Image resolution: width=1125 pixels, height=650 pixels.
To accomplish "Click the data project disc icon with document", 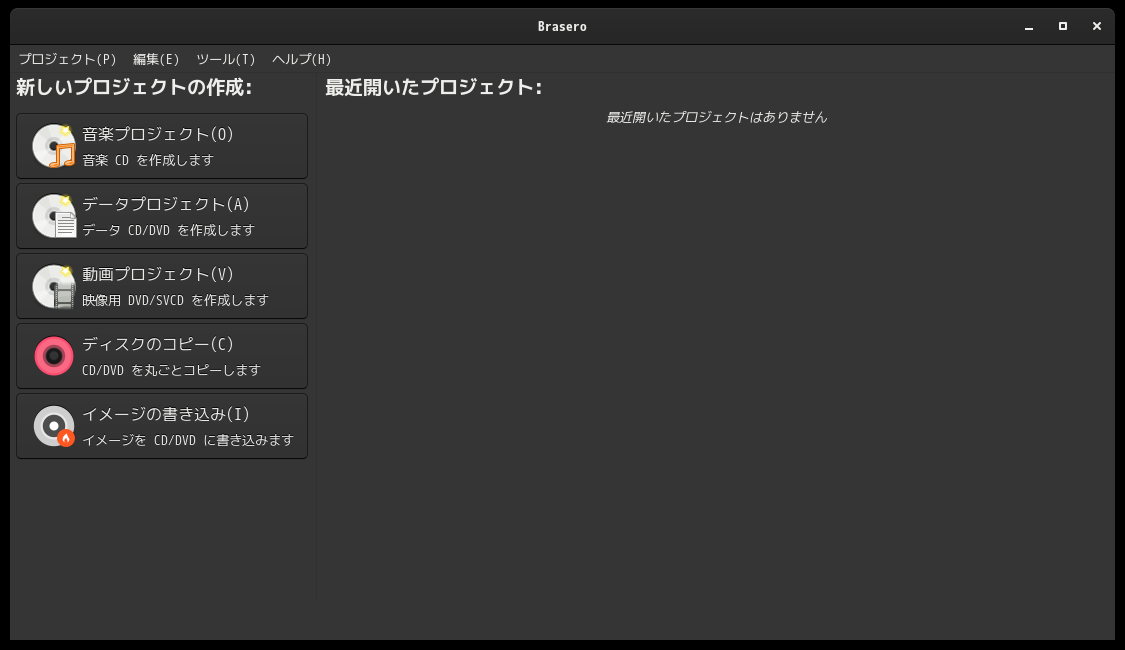I will click(54, 216).
